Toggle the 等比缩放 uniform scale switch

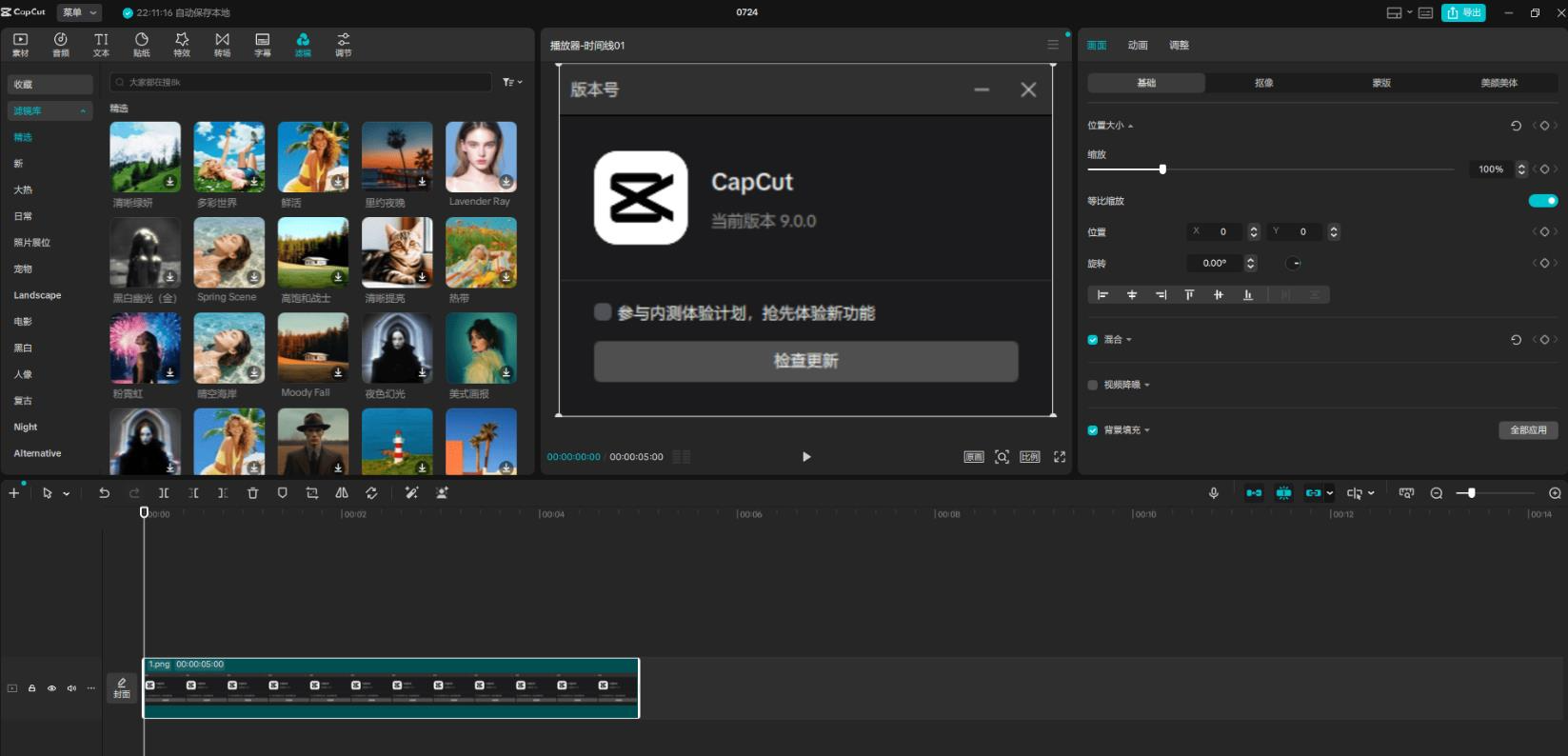coord(1543,201)
